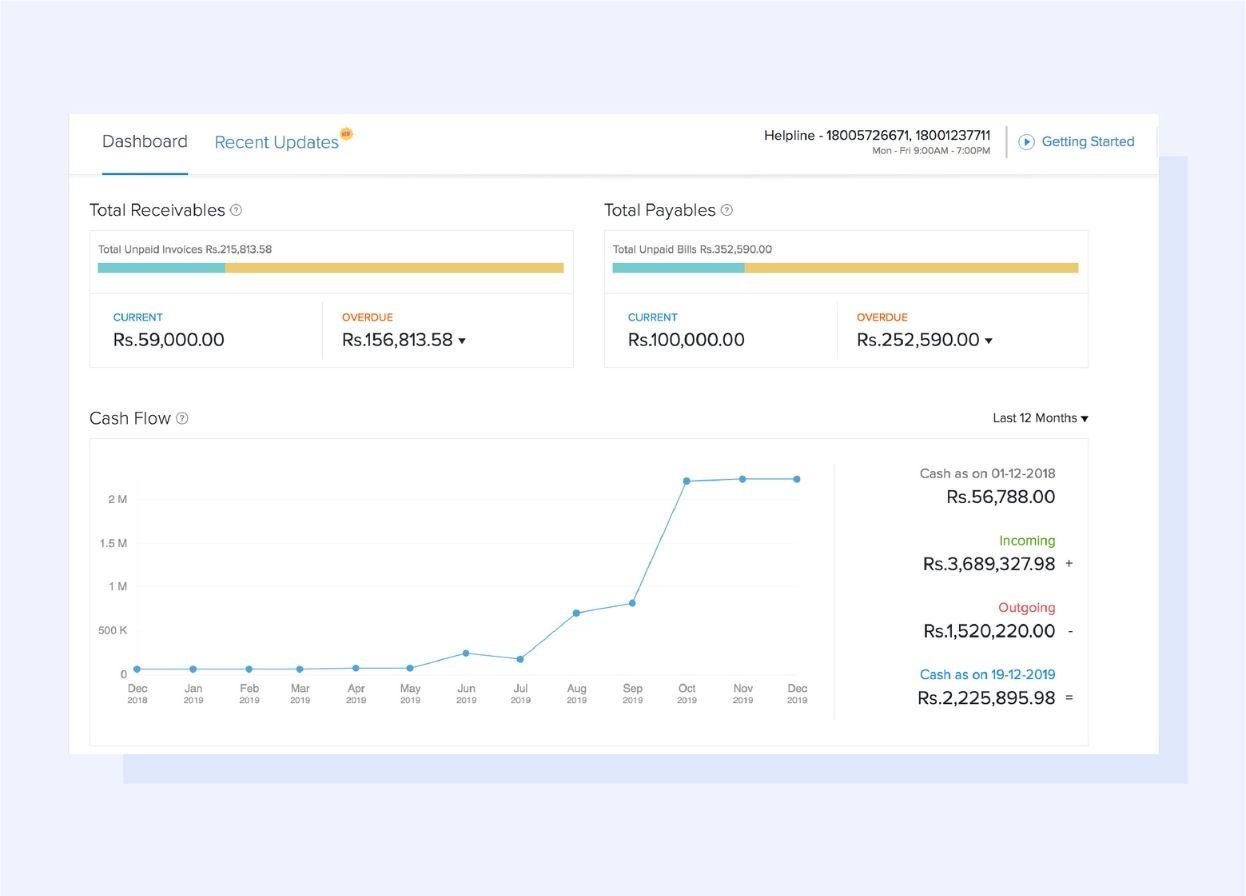Open the Getting Started link
Screen dimensions: 1246x896
click(1088, 141)
